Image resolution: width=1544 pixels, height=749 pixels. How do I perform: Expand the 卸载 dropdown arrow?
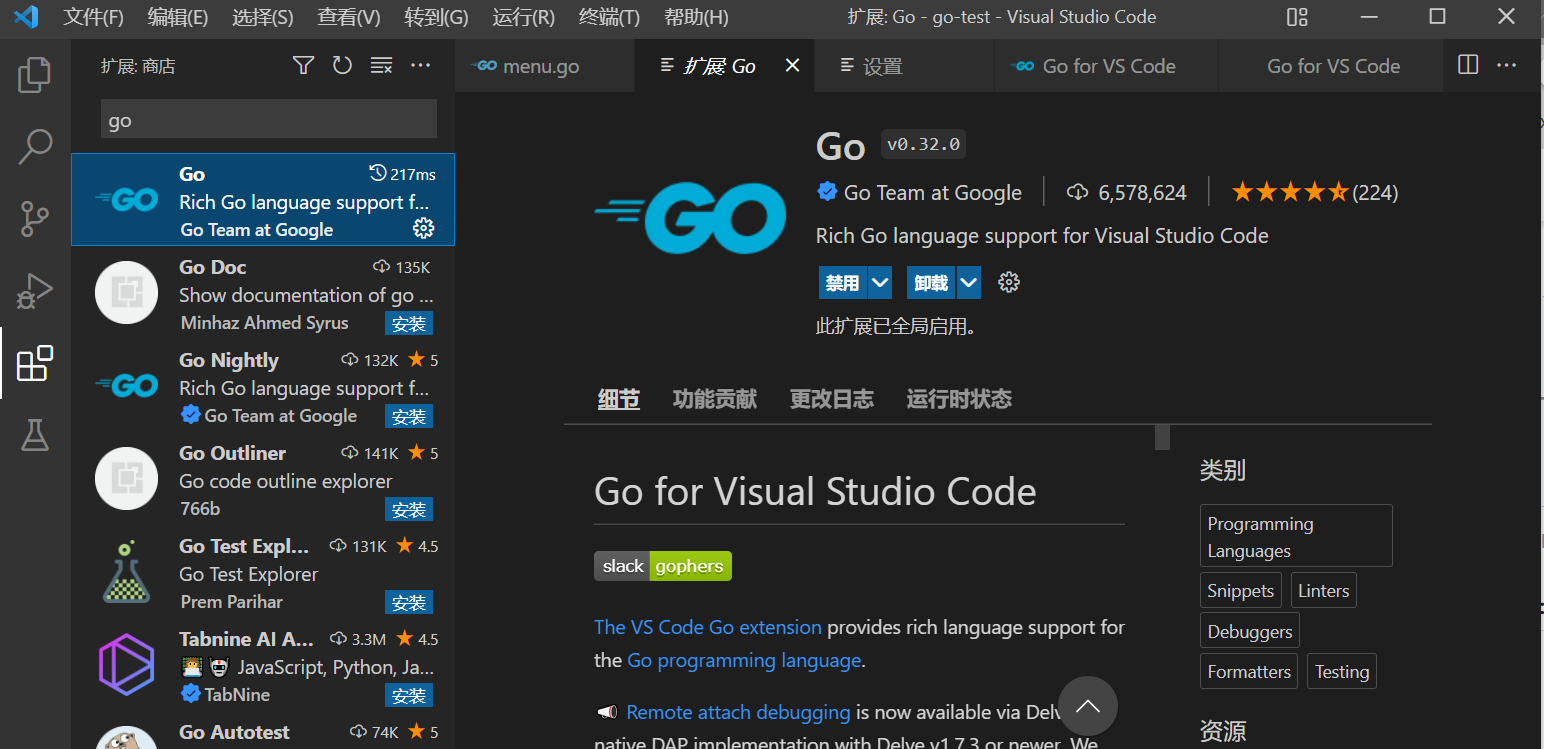click(x=969, y=283)
